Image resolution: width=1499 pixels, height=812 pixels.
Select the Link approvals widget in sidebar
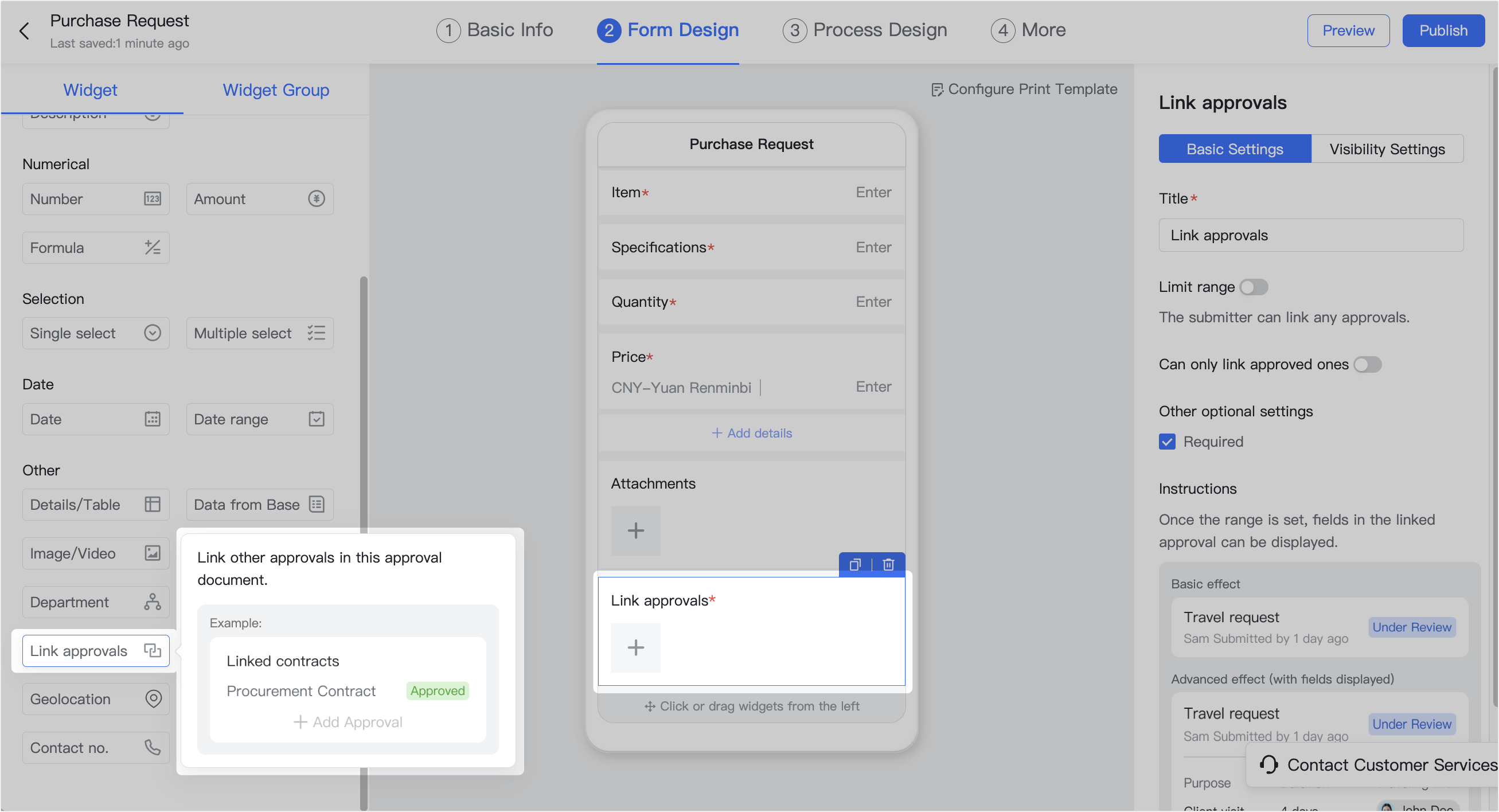96,651
